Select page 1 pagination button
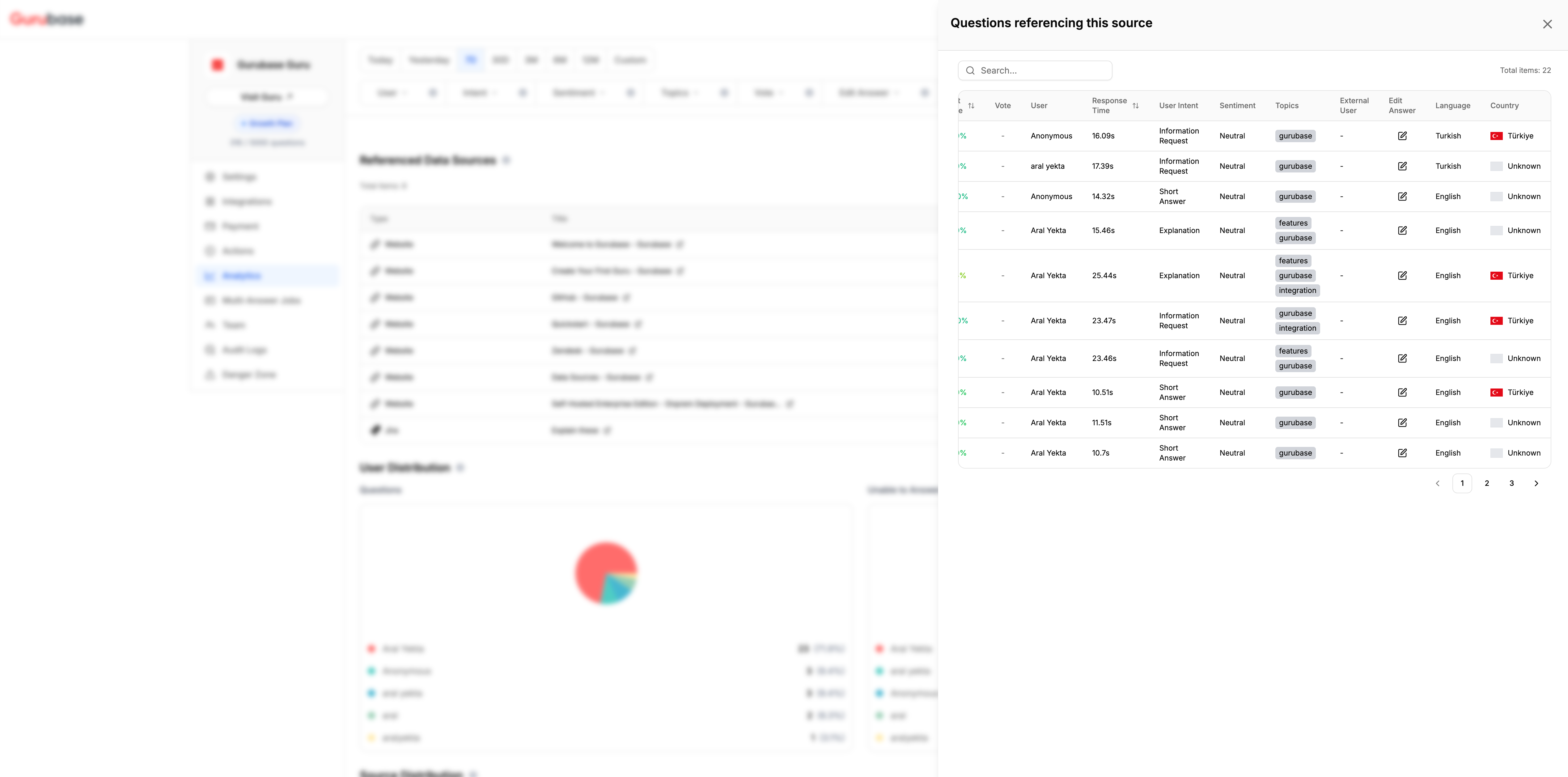Viewport: 1568px width, 777px height. 1461,483
